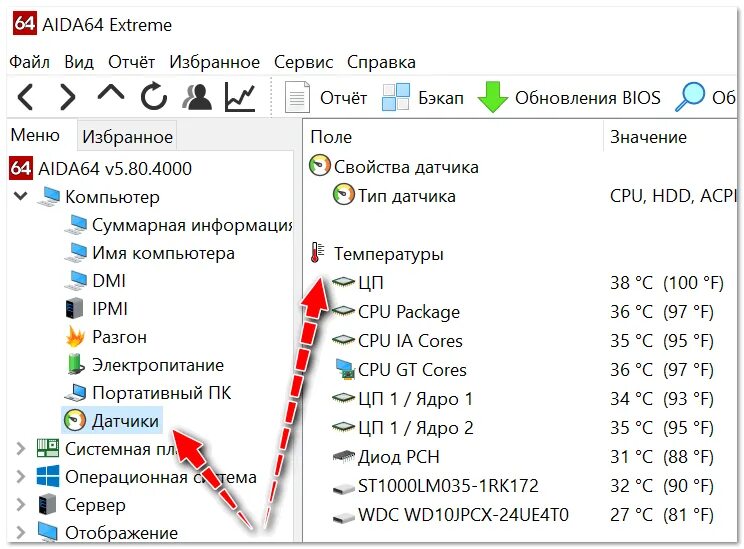Go forward with the right arrow toolbar icon
The width and height of the screenshot is (744, 549).
(x=67, y=97)
